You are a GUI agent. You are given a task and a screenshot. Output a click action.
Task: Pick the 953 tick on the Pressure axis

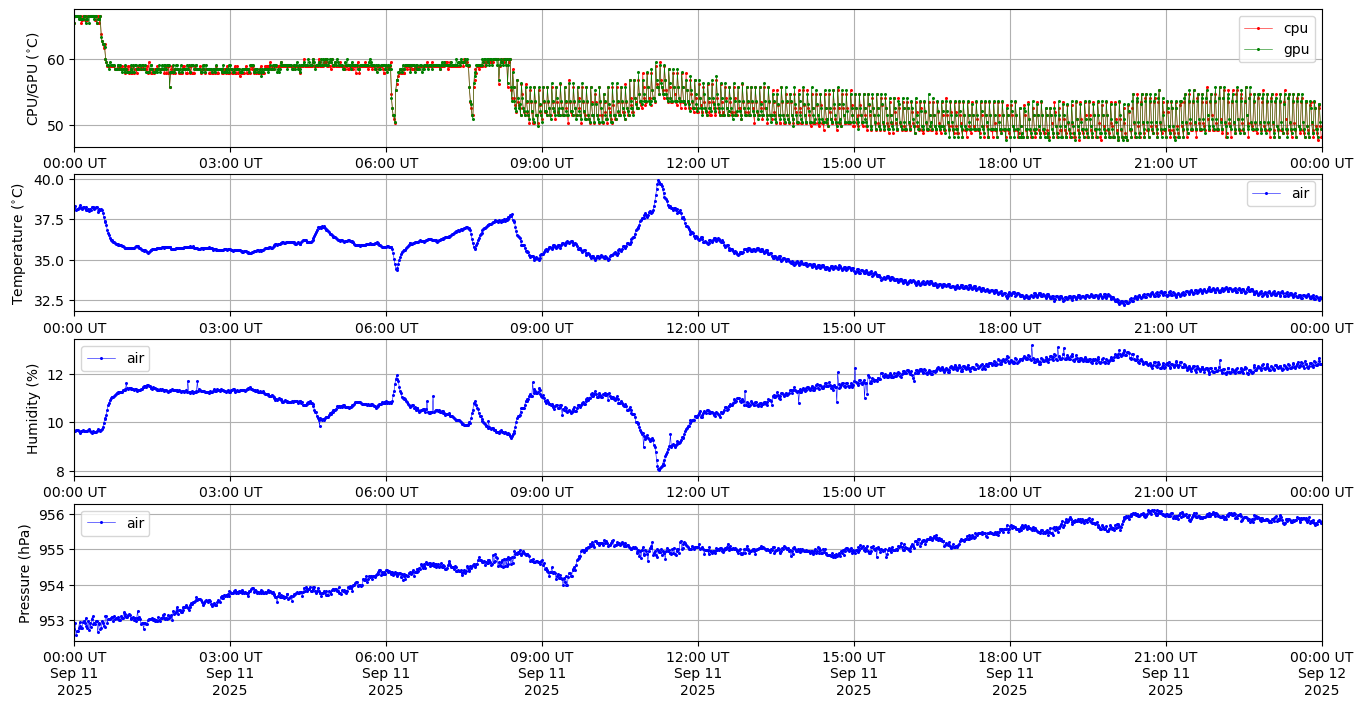click(x=51, y=621)
